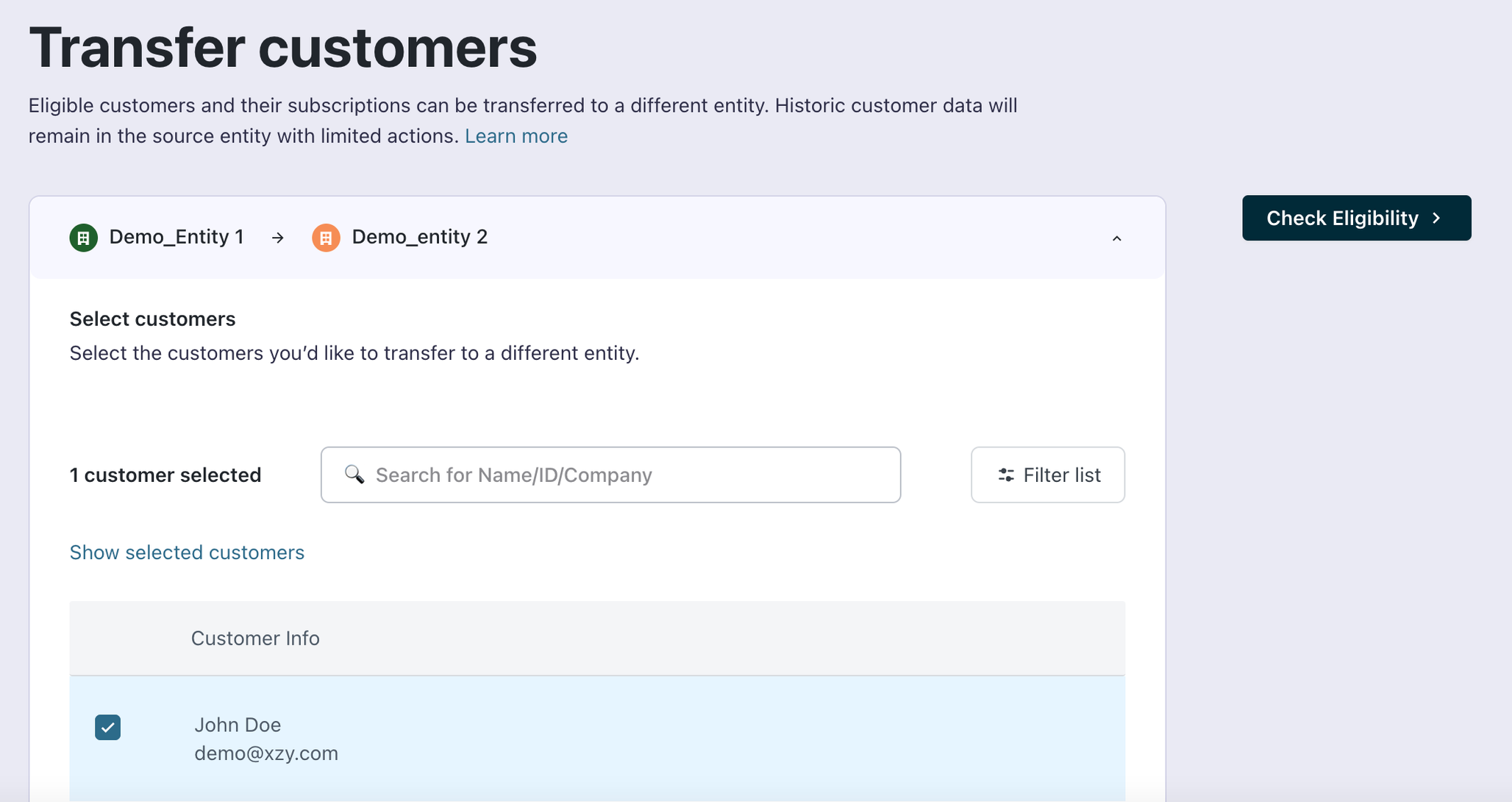Select the Demo_entity 2 destination label
1512x802 pixels.
coord(419,237)
